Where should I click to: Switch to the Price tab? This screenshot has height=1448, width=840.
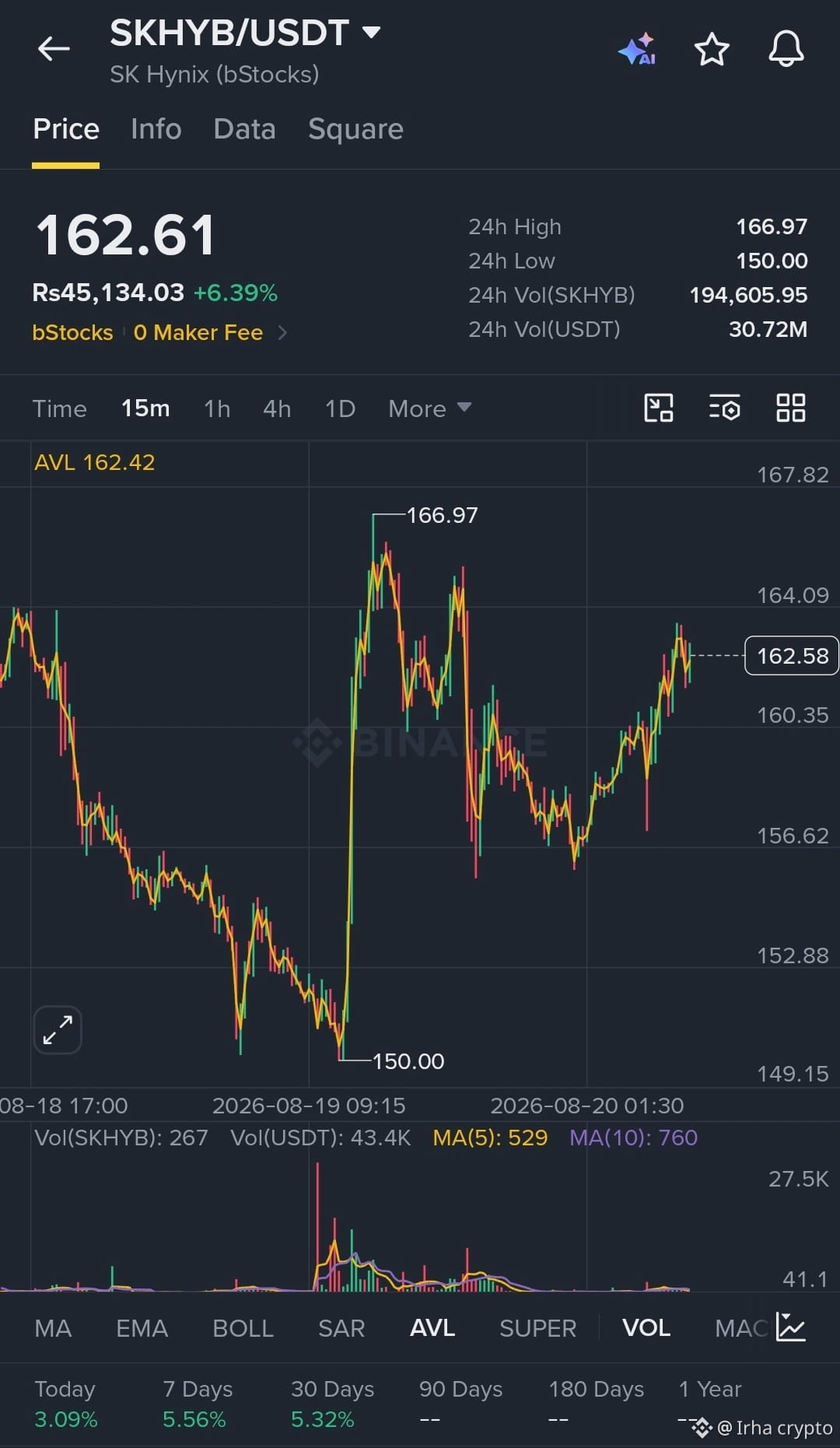[66, 129]
